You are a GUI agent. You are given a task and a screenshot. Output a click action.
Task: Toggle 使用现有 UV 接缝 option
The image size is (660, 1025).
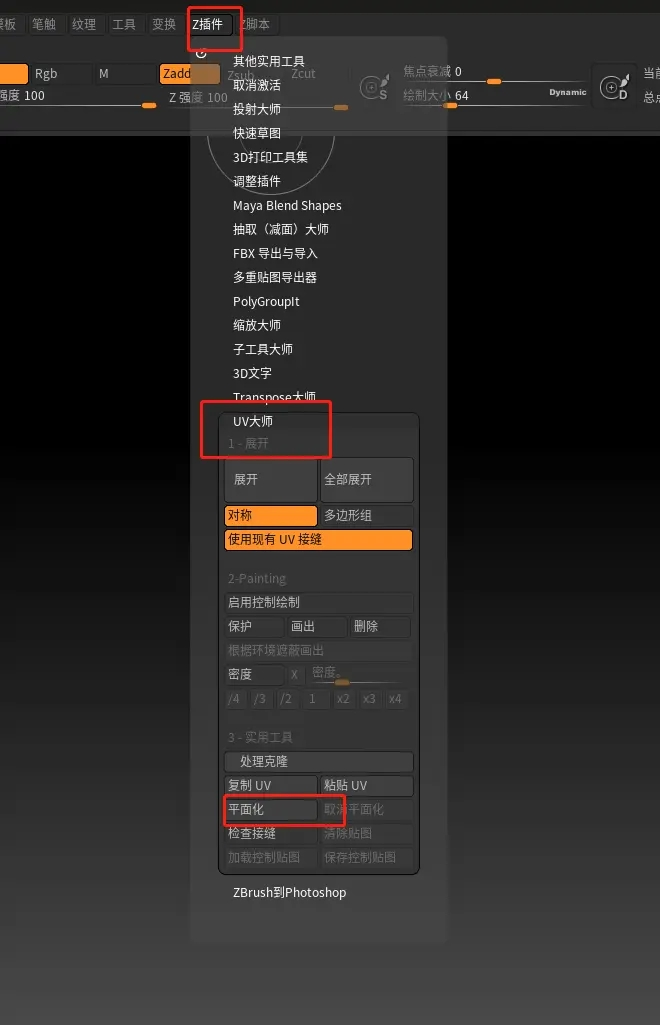coord(318,540)
